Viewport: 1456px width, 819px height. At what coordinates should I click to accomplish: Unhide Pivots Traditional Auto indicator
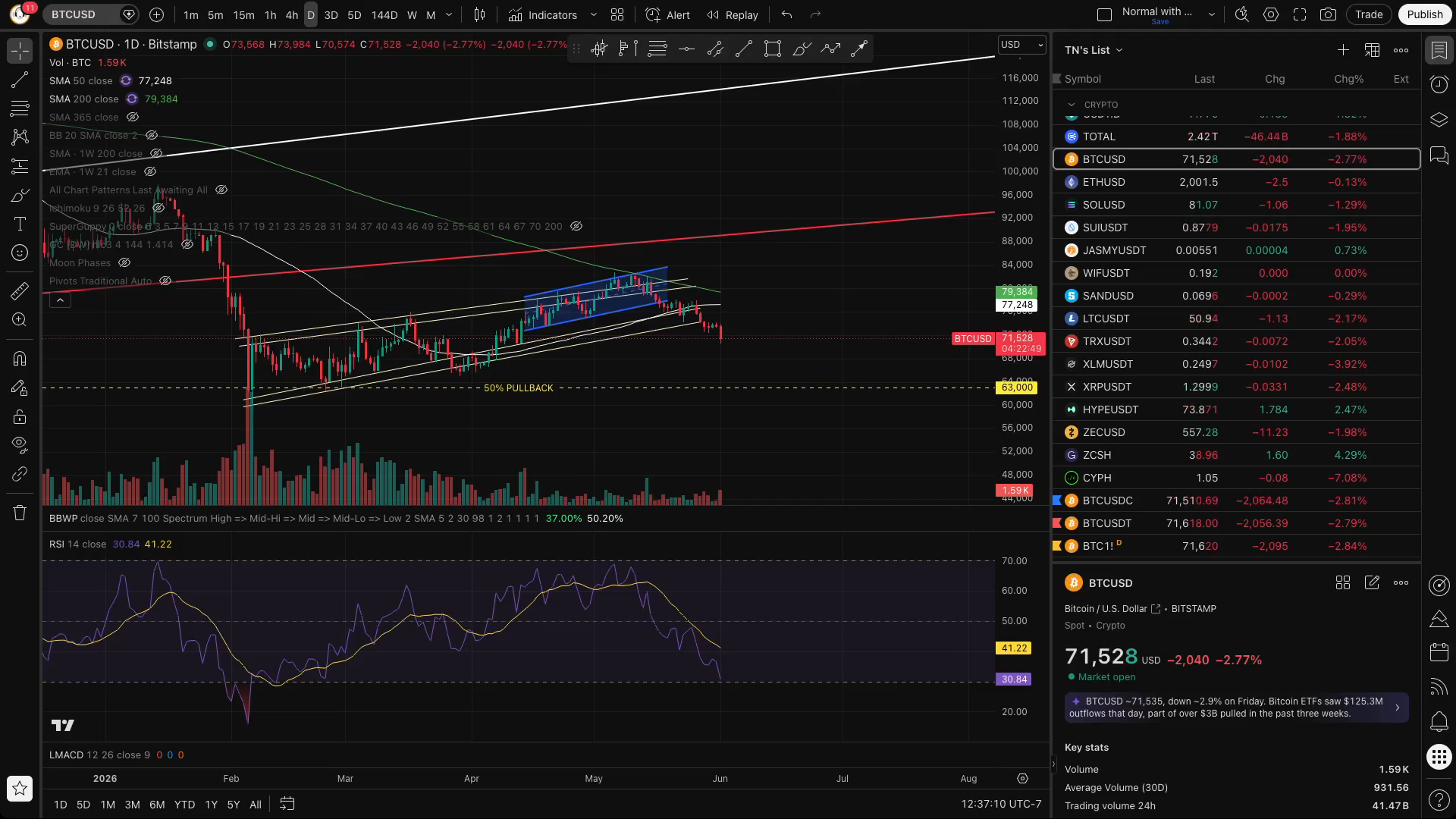pyautogui.click(x=165, y=281)
